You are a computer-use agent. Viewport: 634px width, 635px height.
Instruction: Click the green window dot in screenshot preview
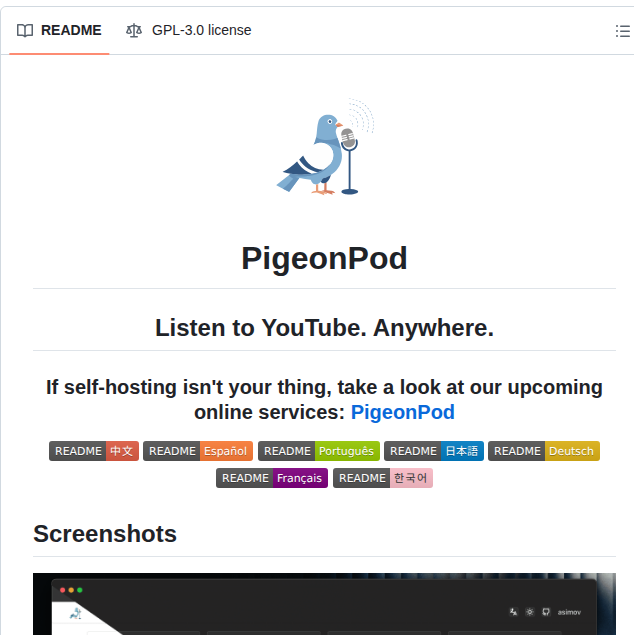pos(80,590)
